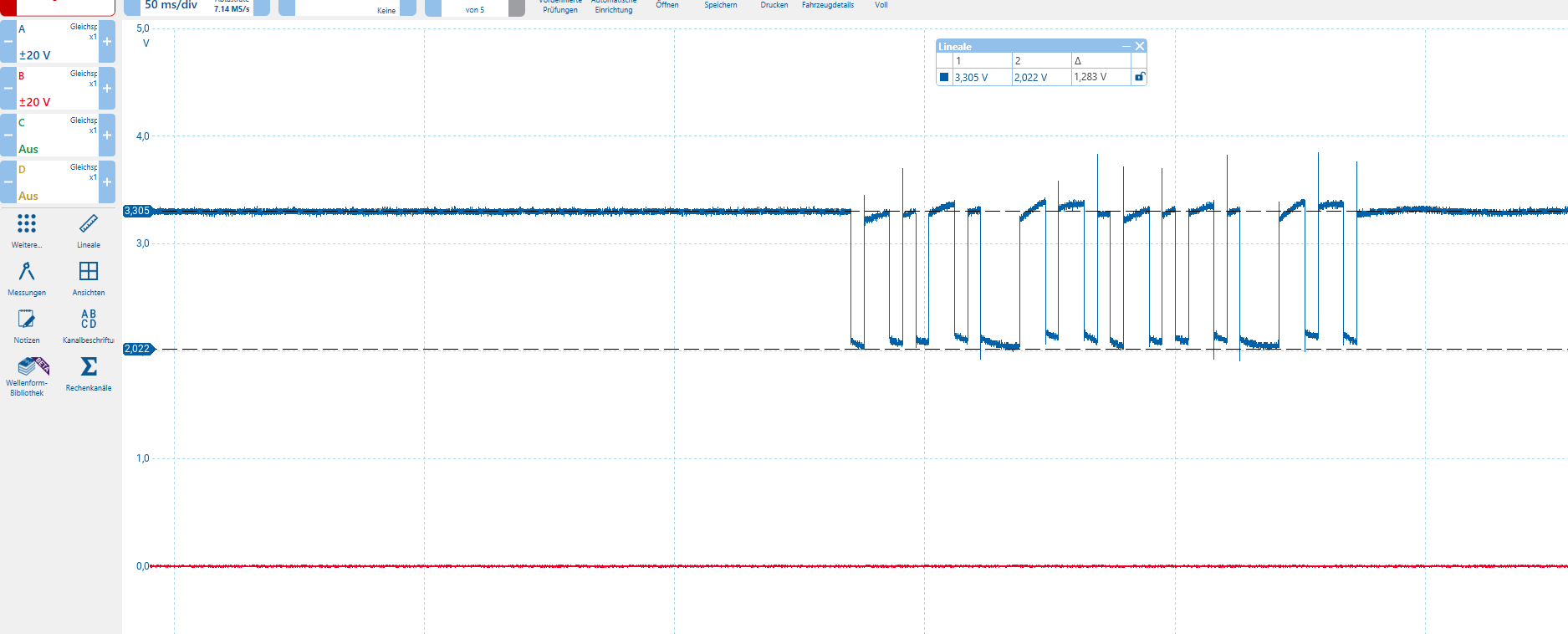Open channel A settings (±20 V)

(57, 41)
